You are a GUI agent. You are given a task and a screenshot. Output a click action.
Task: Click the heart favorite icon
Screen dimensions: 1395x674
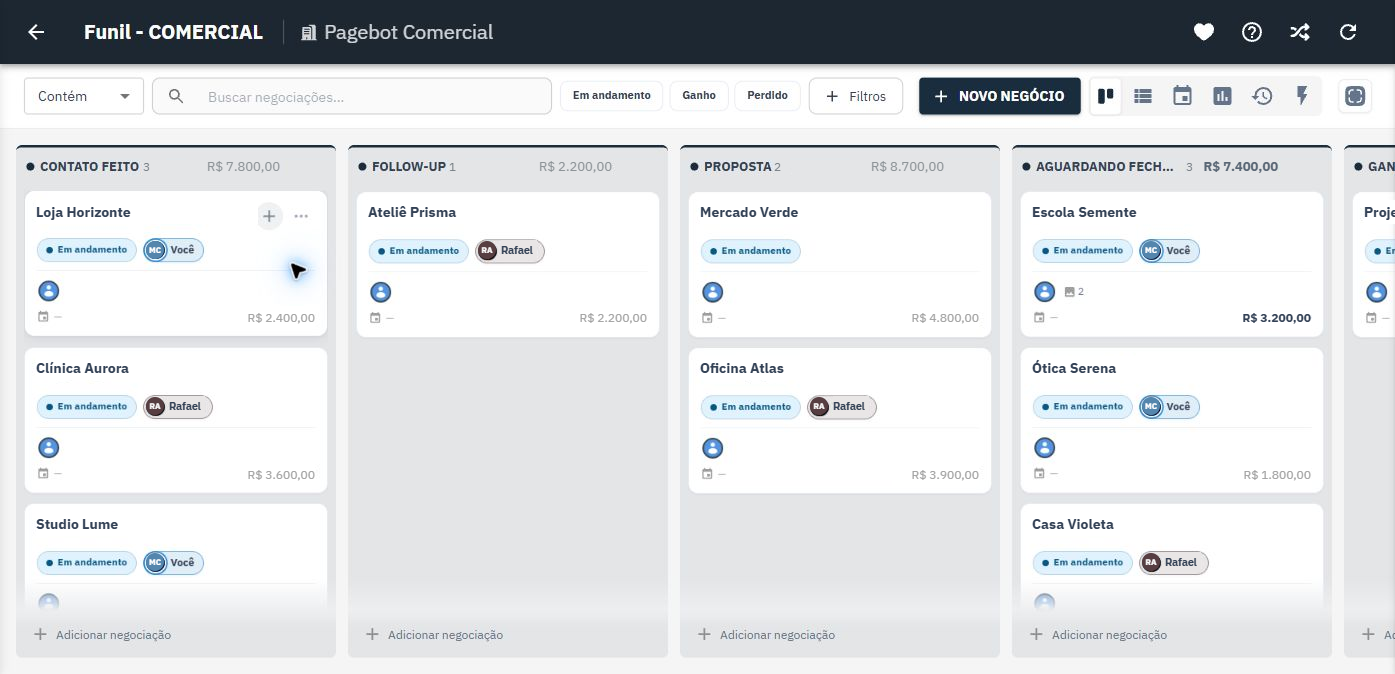1204,32
